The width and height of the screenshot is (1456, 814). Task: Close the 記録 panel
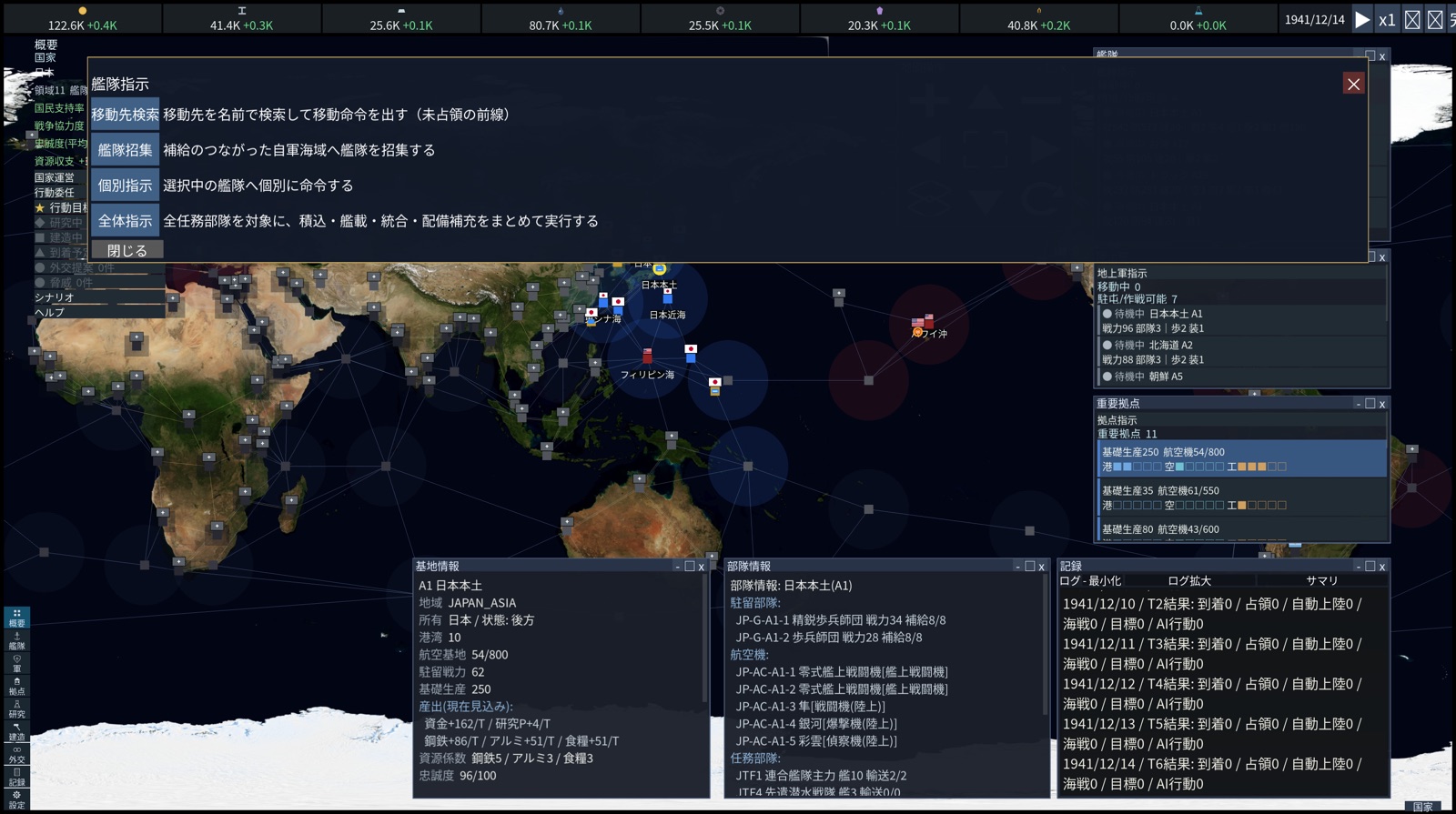(x=1382, y=567)
